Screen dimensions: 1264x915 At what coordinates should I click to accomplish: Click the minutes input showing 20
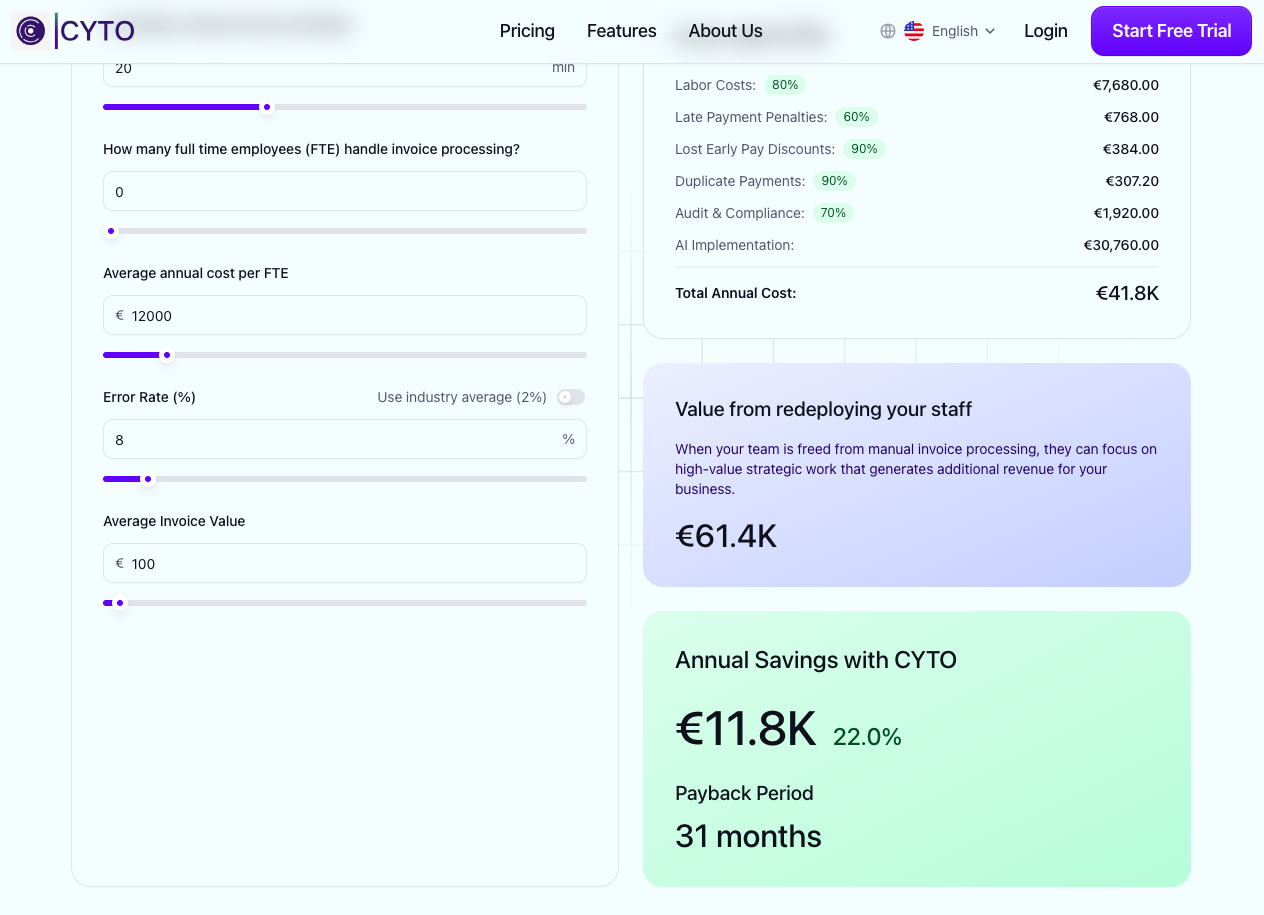(345, 67)
